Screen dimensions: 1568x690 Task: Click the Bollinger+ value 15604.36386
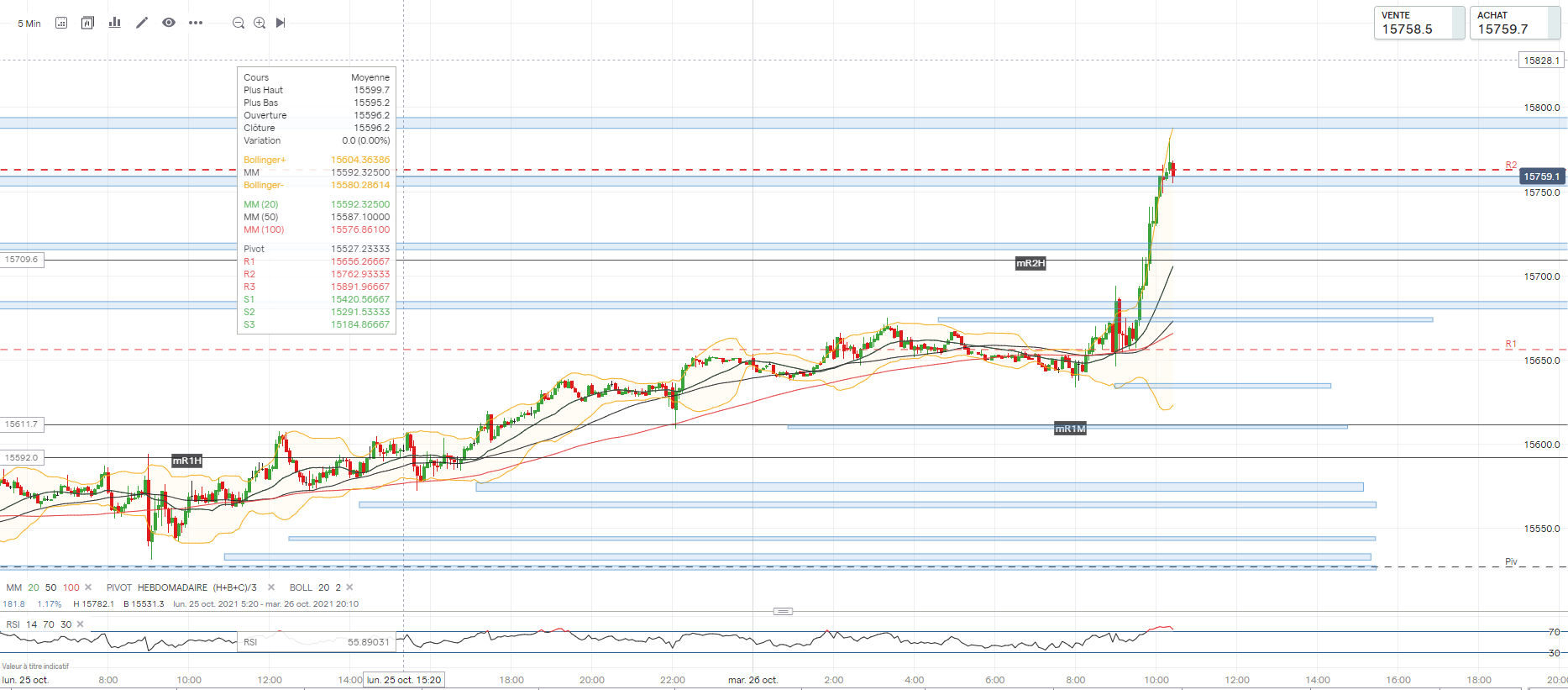[x=360, y=160]
